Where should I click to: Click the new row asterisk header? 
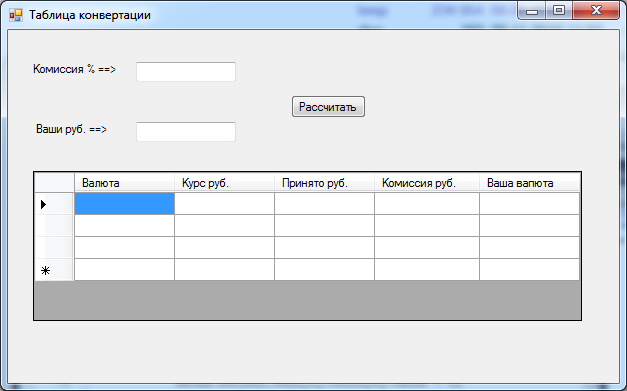tap(54, 270)
